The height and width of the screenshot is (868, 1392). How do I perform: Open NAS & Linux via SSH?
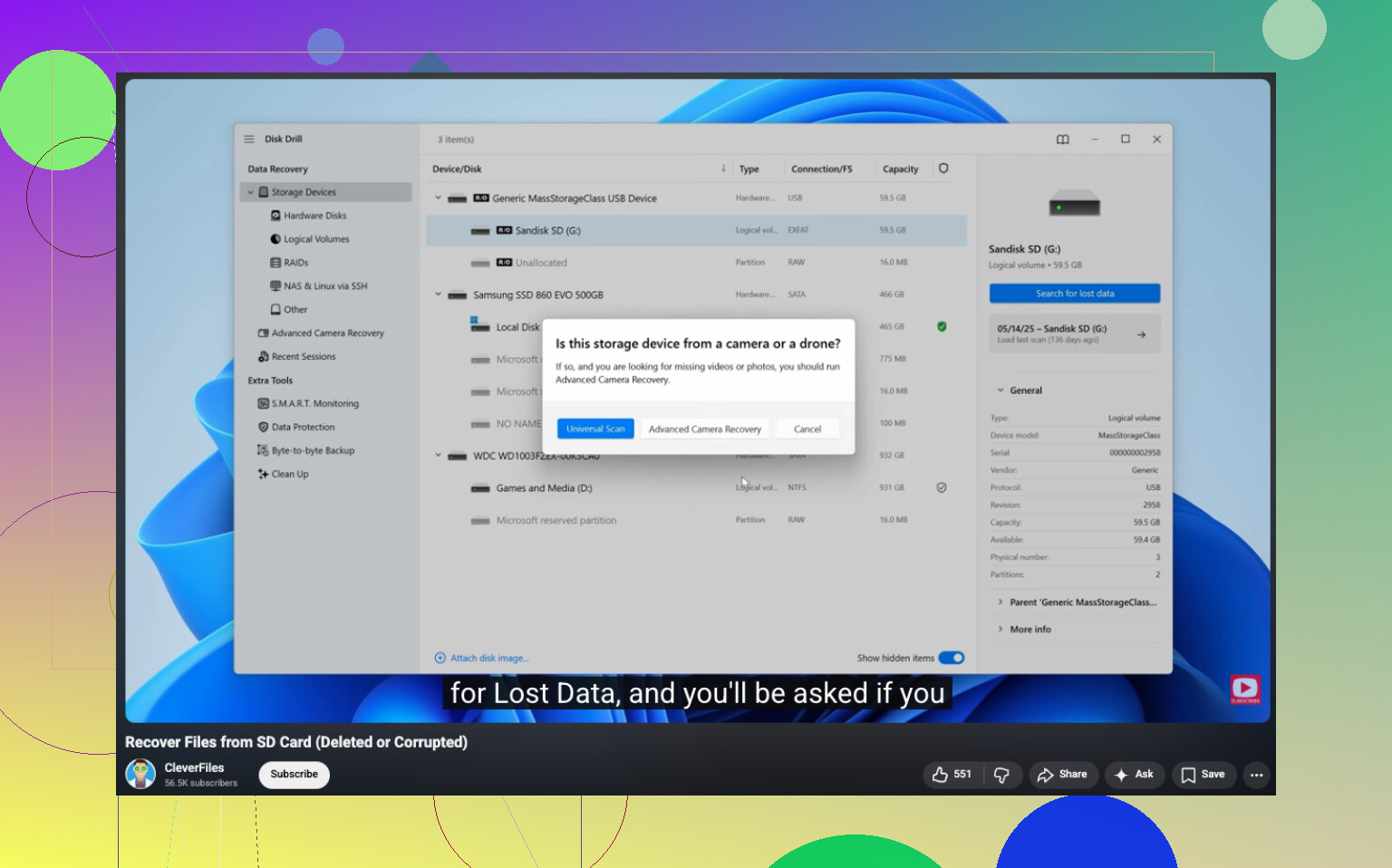319,286
